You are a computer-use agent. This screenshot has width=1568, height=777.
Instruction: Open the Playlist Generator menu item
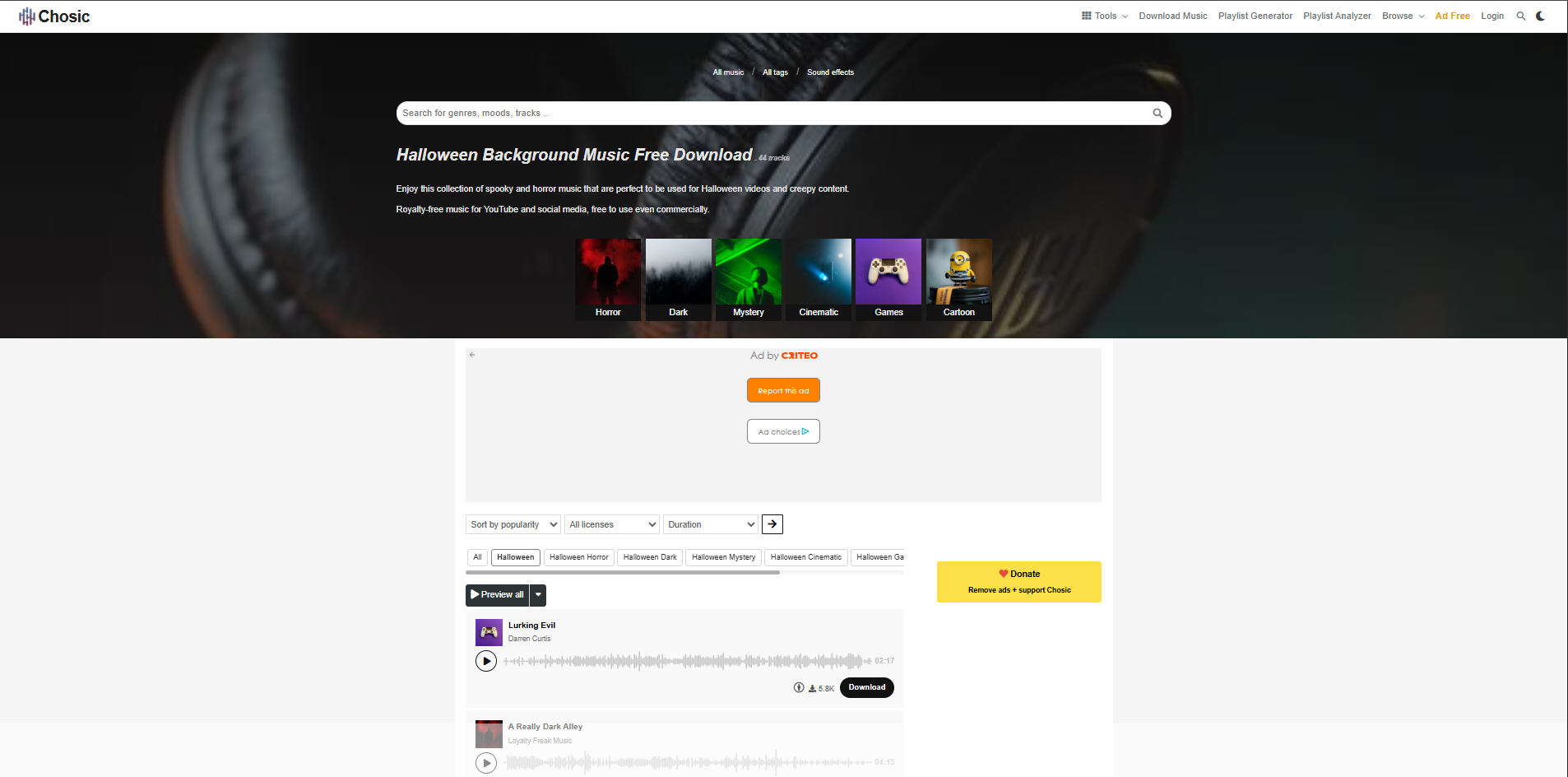[1255, 16]
